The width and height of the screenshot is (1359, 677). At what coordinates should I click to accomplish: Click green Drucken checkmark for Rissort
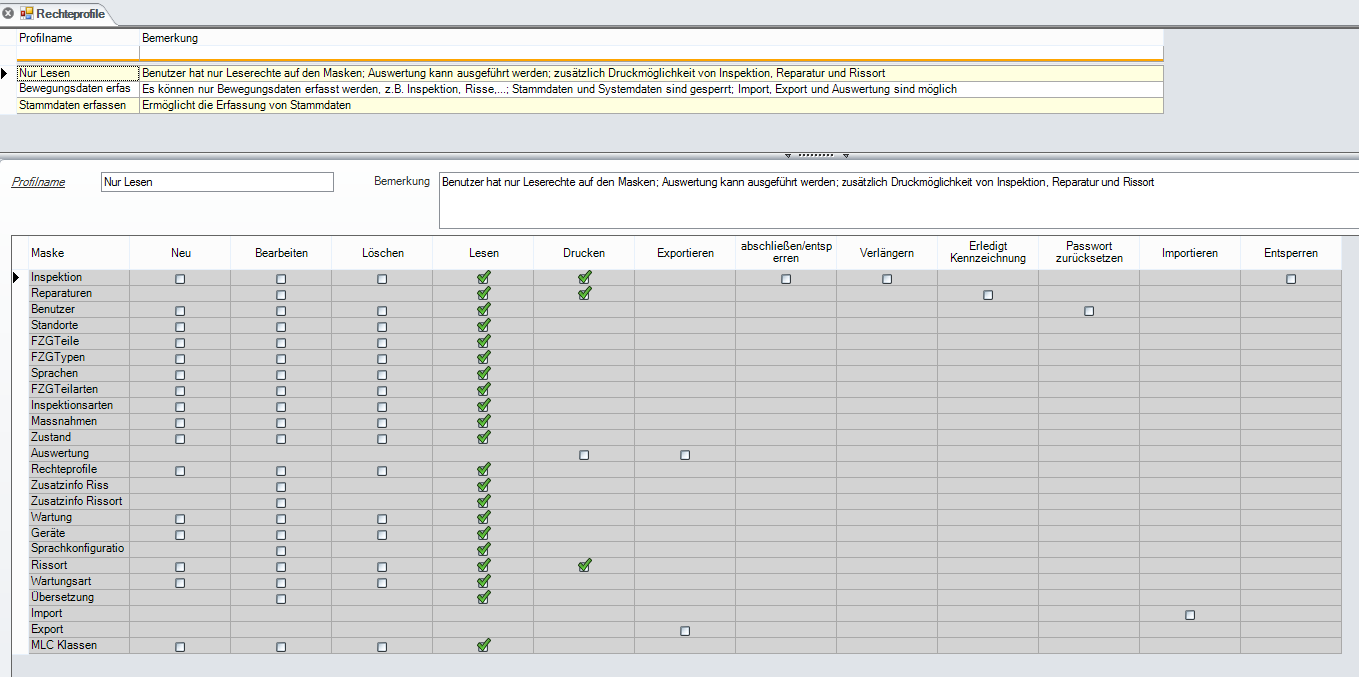[x=585, y=566]
